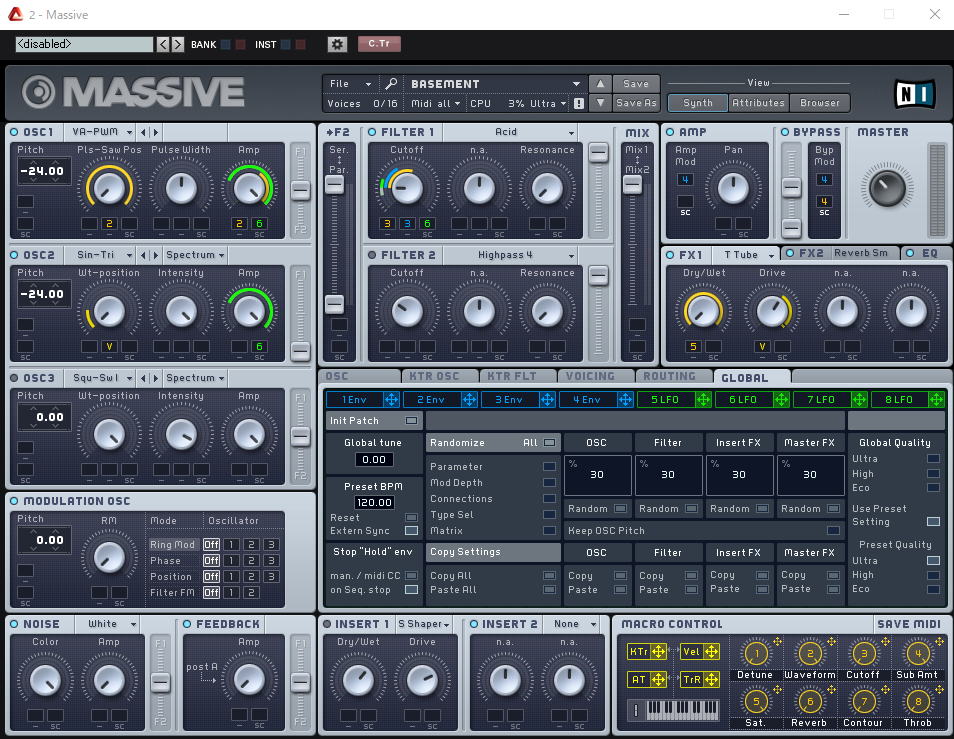Toggle OSC1 power button
This screenshot has height=739, width=954.
(x=15, y=132)
